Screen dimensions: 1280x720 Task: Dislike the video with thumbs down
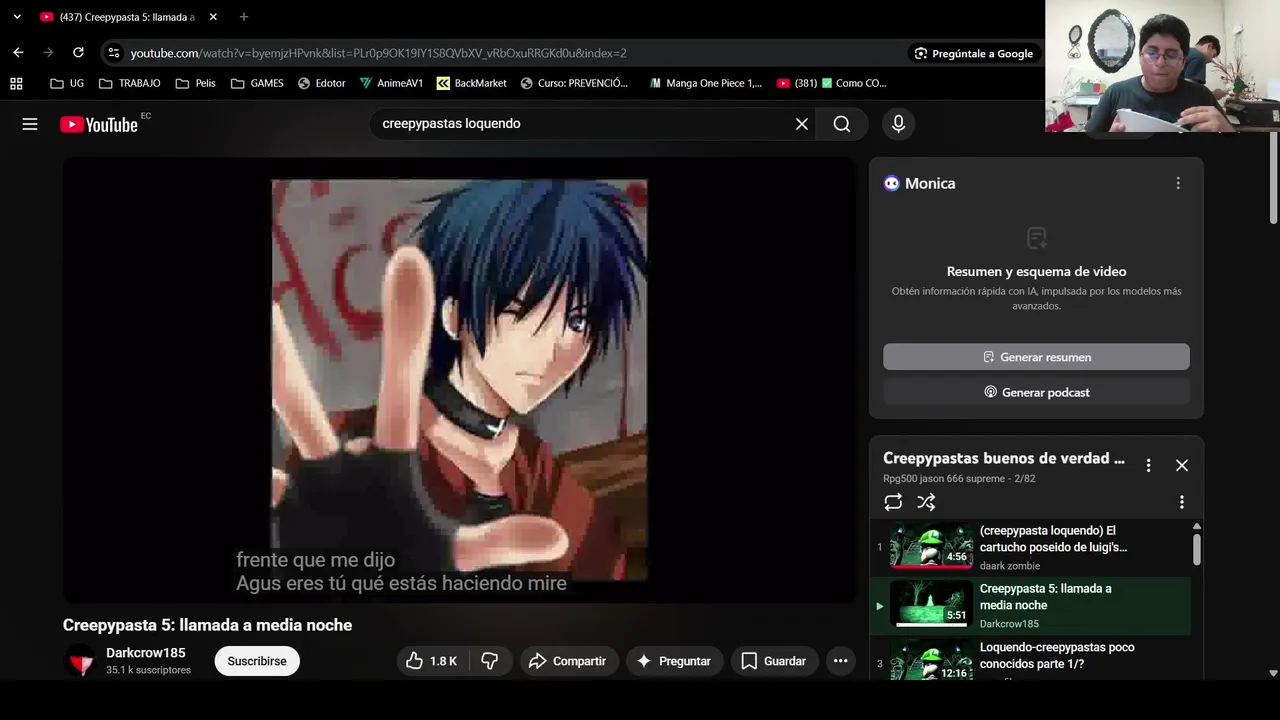click(490, 661)
